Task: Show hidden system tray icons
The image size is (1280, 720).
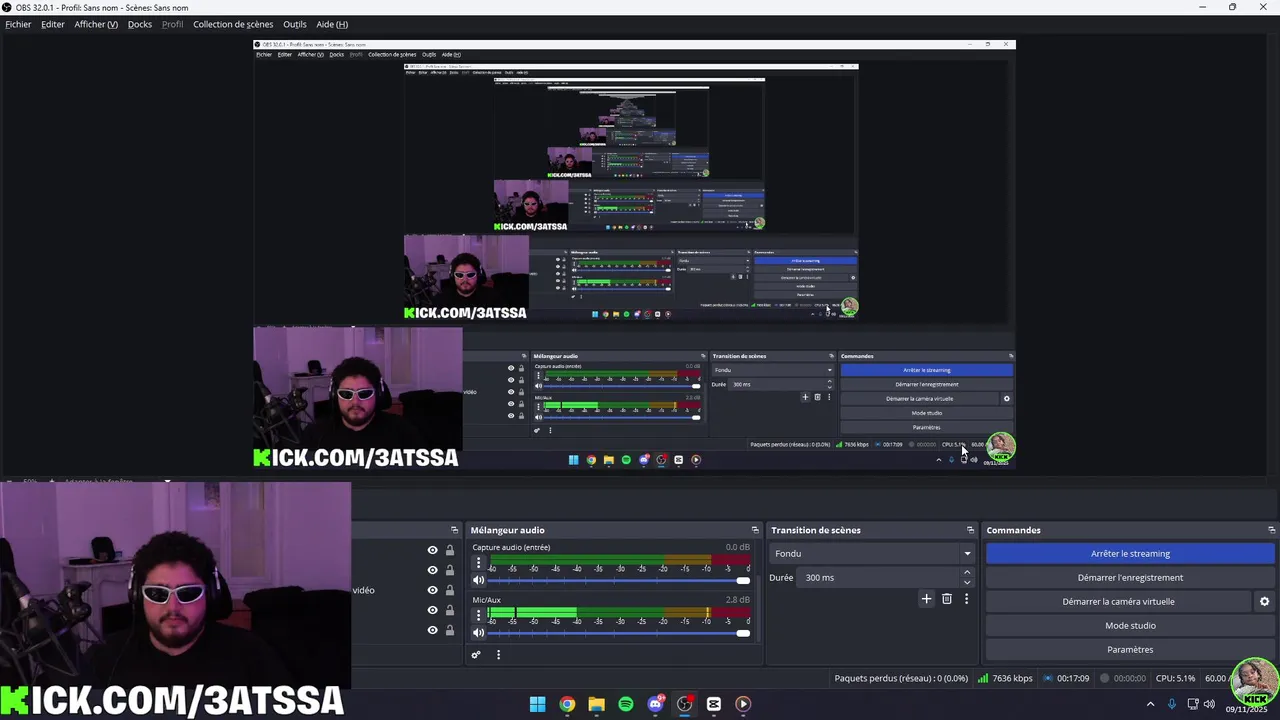Action: coord(1150,704)
